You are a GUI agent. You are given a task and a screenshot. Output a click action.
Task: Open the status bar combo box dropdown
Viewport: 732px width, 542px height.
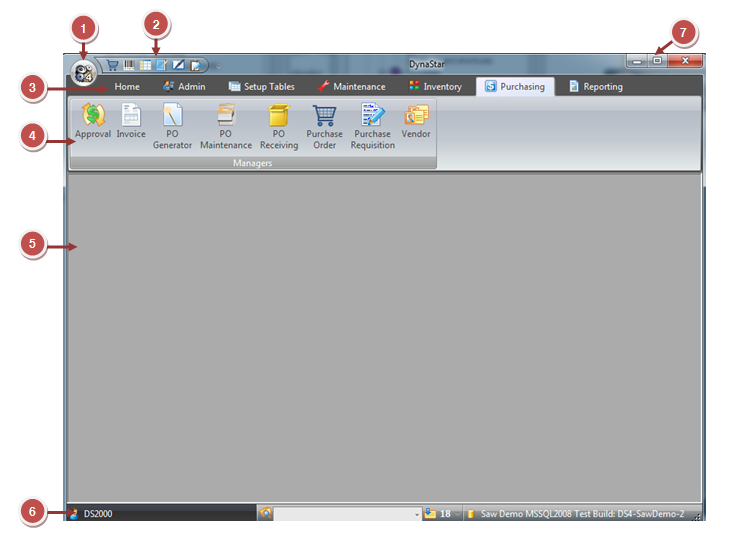point(417,514)
